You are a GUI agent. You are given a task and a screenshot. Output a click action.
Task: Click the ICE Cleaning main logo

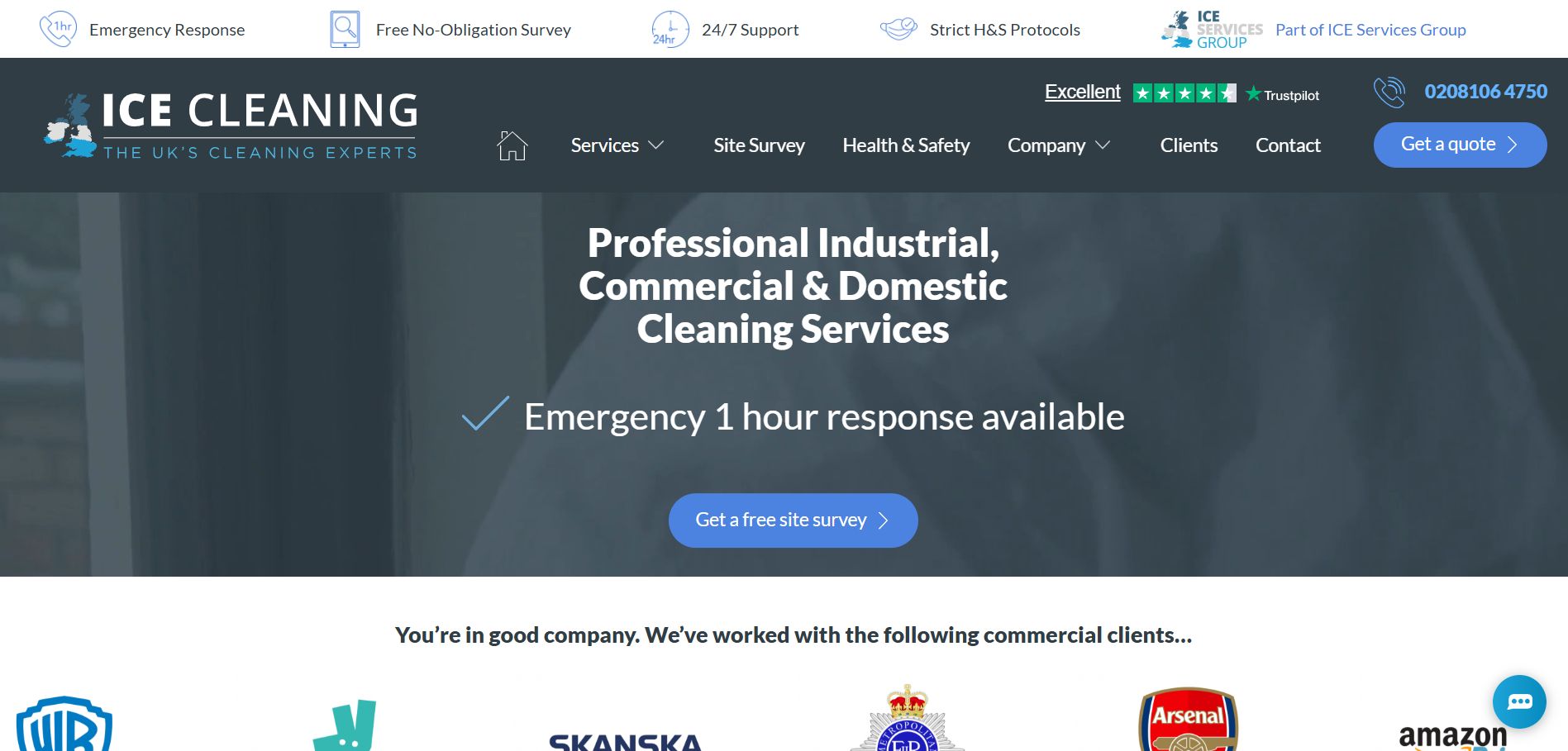tap(231, 125)
